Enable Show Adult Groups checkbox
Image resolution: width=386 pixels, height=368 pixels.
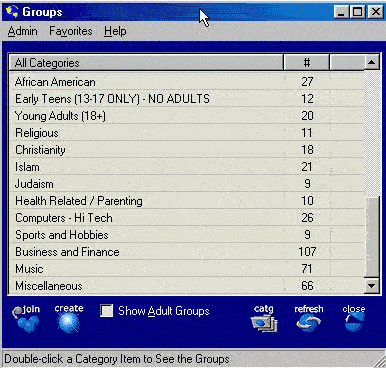coord(107,311)
